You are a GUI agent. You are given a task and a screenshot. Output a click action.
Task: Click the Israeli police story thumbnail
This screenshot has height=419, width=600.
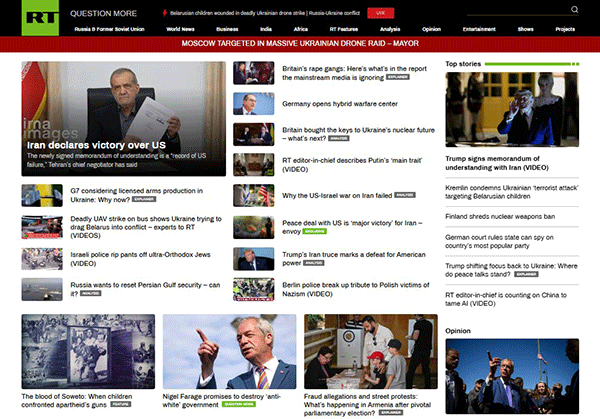pos(42,259)
